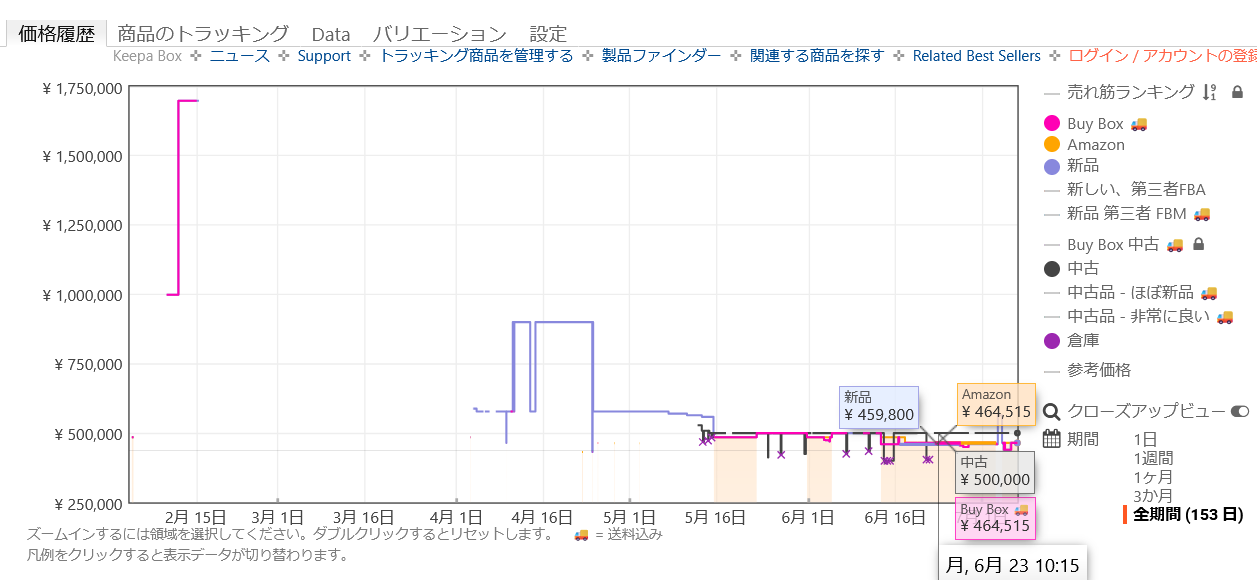
Task: Toggle the クローズアップビュー switch
Action: pyautogui.click(x=1239, y=411)
